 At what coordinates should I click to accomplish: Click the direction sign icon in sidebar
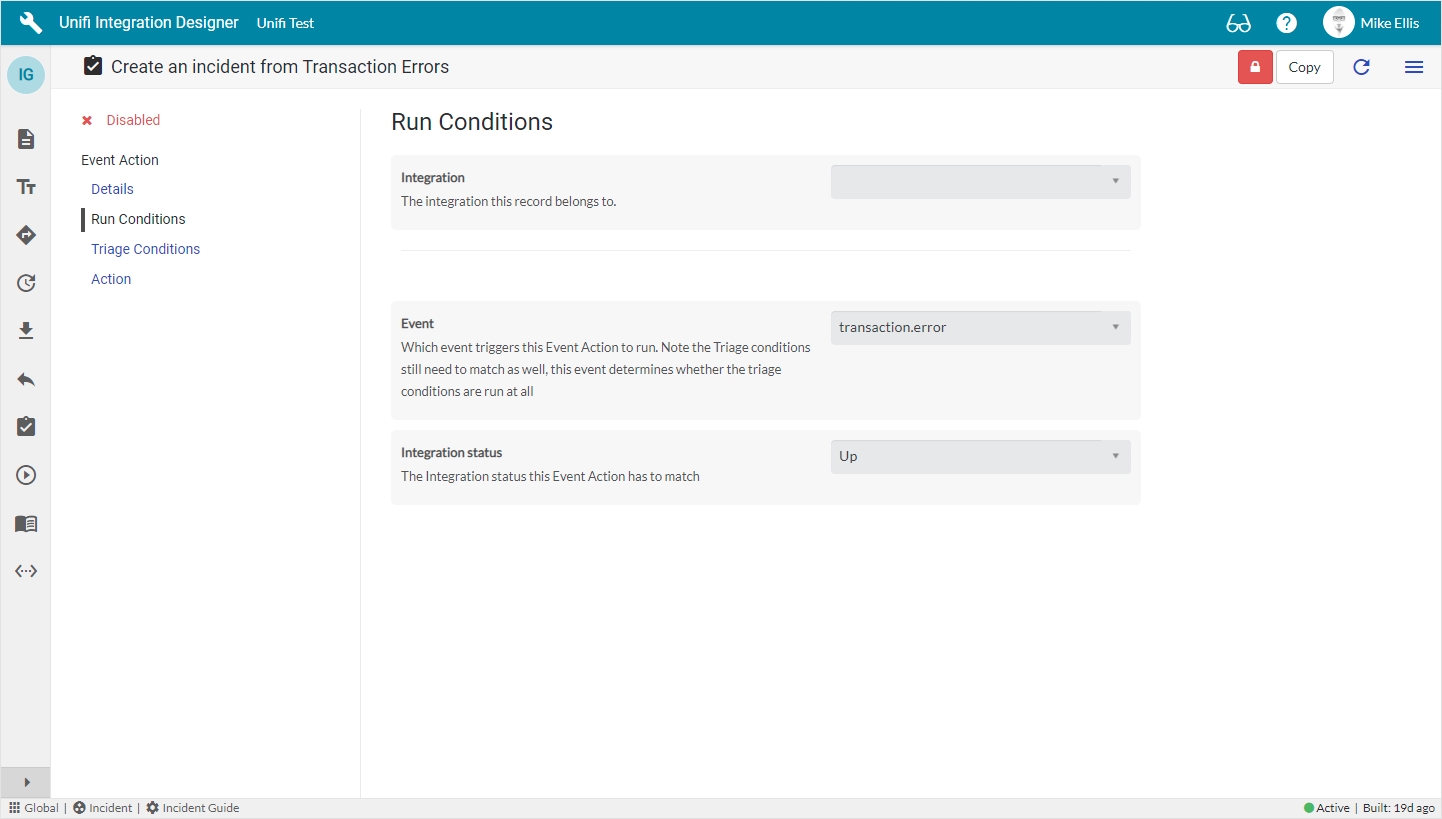click(x=26, y=235)
